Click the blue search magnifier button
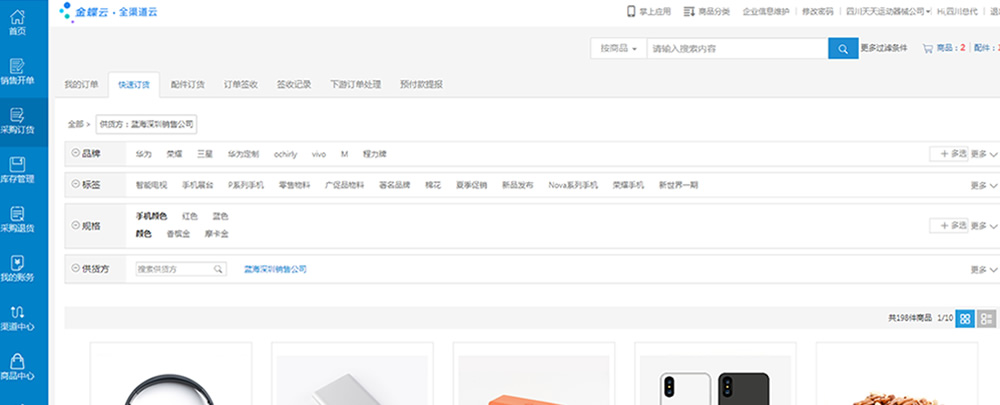The width and height of the screenshot is (1000, 405). [x=843, y=48]
